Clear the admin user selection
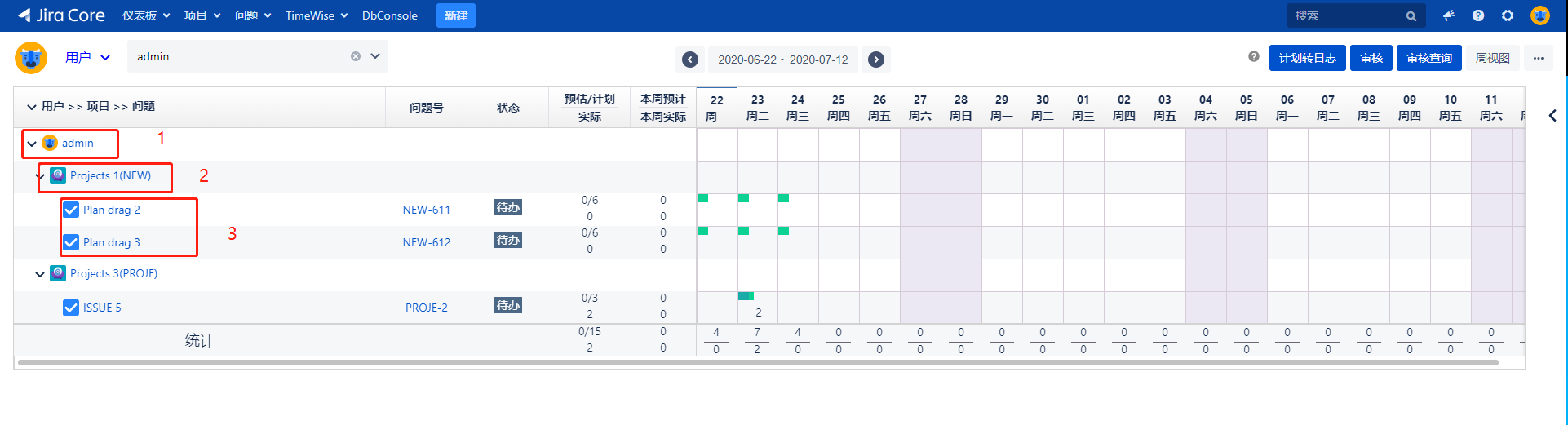The image size is (1568, 425). pos(356,56)
